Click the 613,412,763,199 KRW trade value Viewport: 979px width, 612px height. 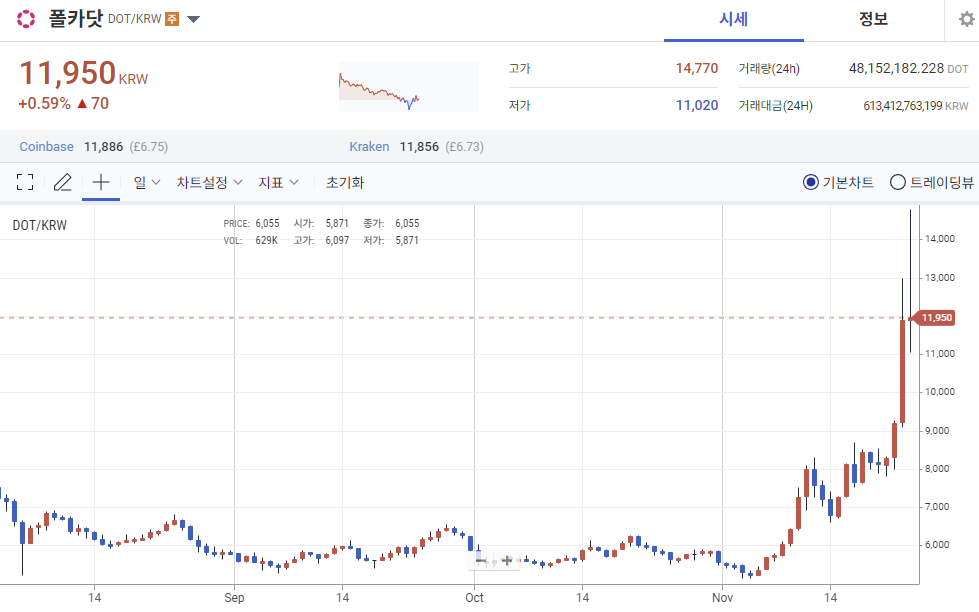(x=916, y=106)
